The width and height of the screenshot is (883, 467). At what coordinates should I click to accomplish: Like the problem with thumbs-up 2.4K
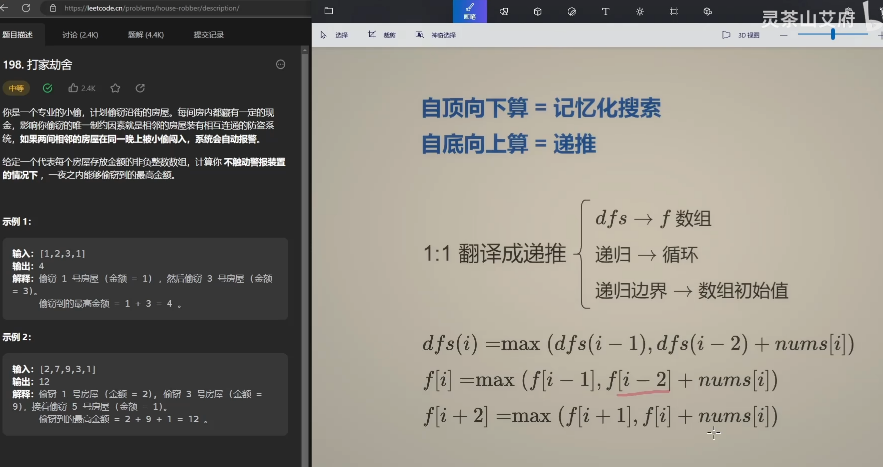click(x=82, y=88)
